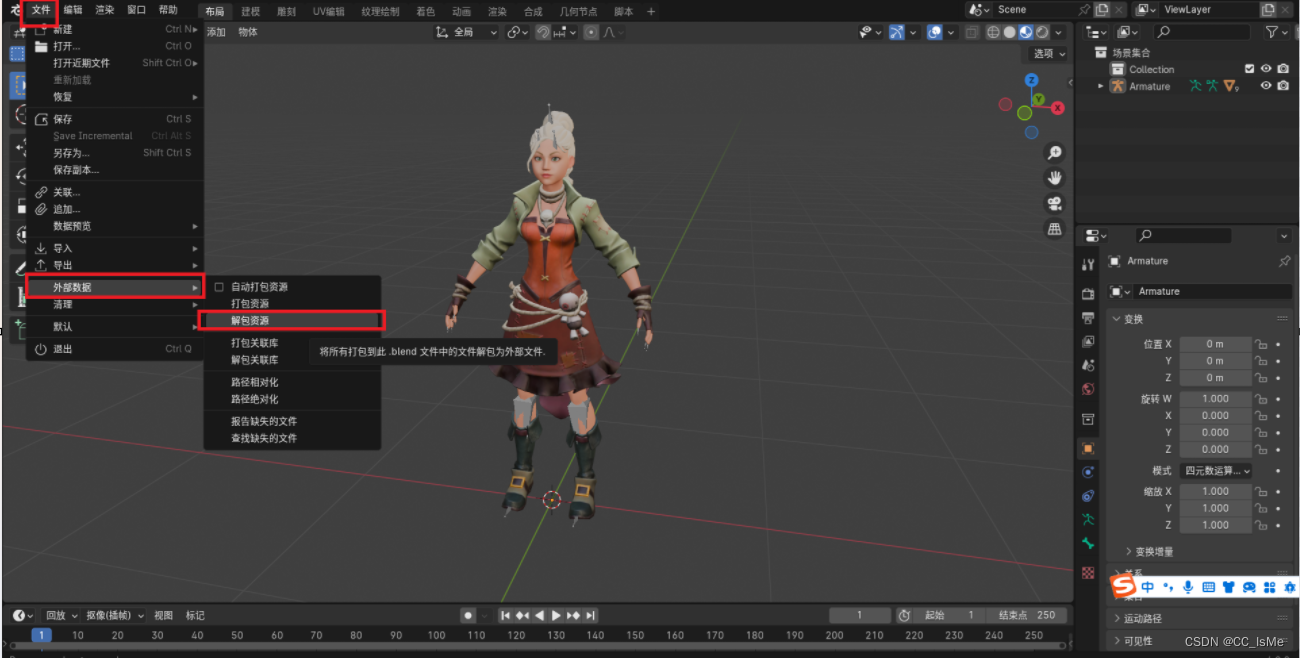Image resolution: width=1300 pixels, height=658 pixels.
Task: Open the 帮助 (Help) menu
Action: tap(168, 10)
